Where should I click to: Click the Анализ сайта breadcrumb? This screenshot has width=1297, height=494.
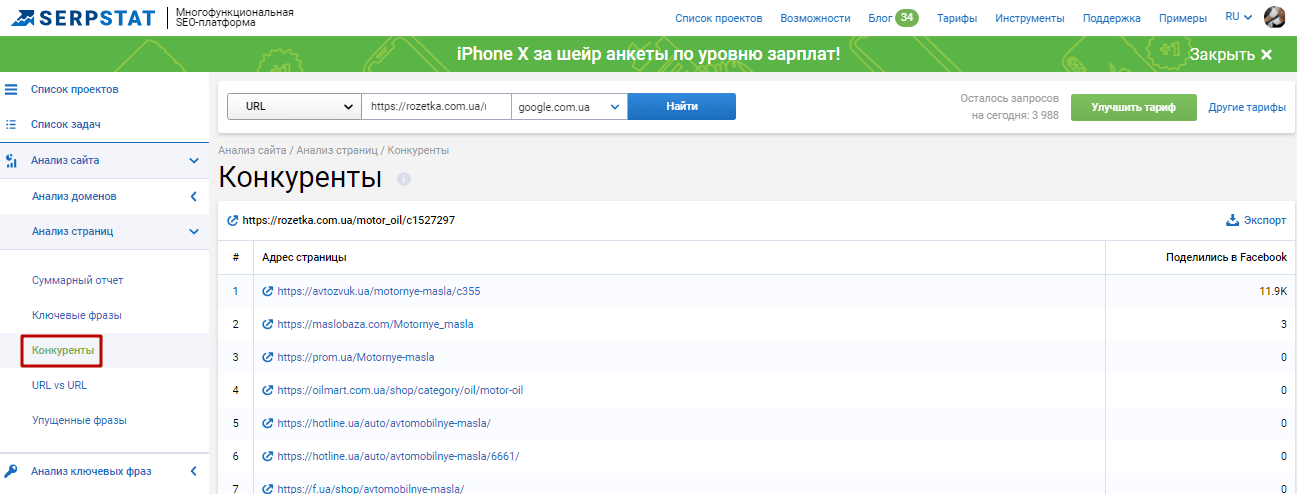[253, 150]
